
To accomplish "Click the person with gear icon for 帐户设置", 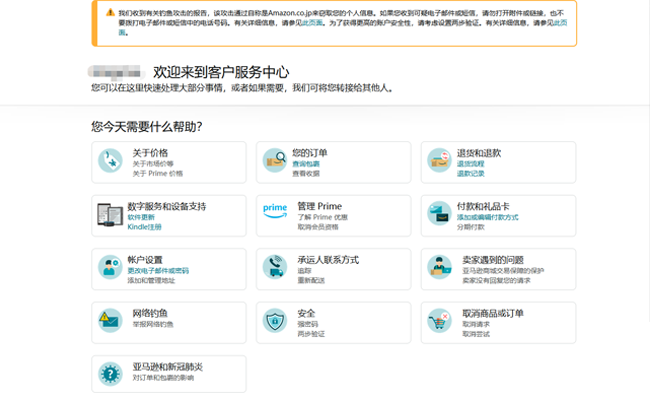I will click(110, 267).
